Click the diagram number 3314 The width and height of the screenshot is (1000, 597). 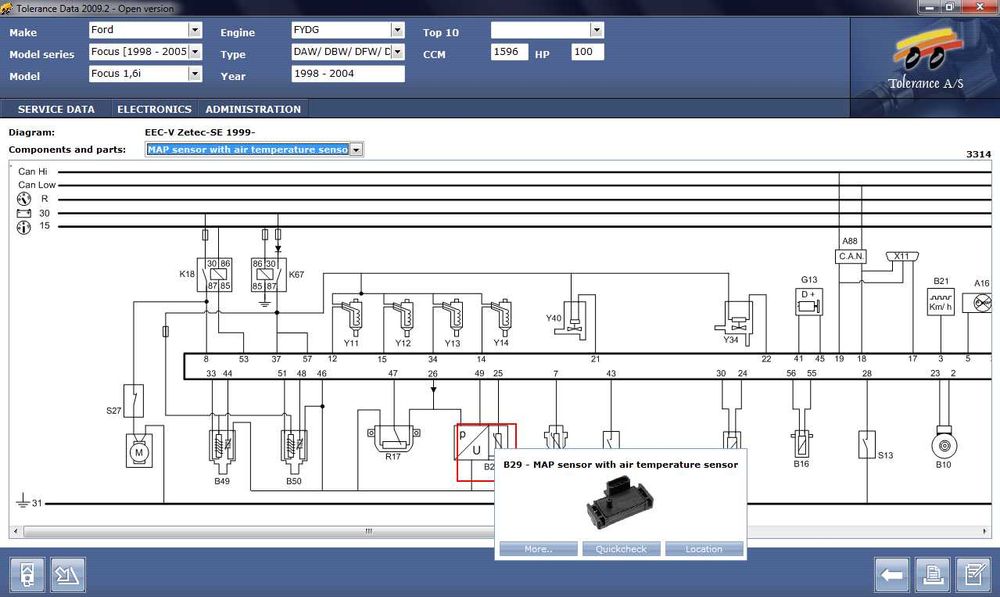coord(978,154)
